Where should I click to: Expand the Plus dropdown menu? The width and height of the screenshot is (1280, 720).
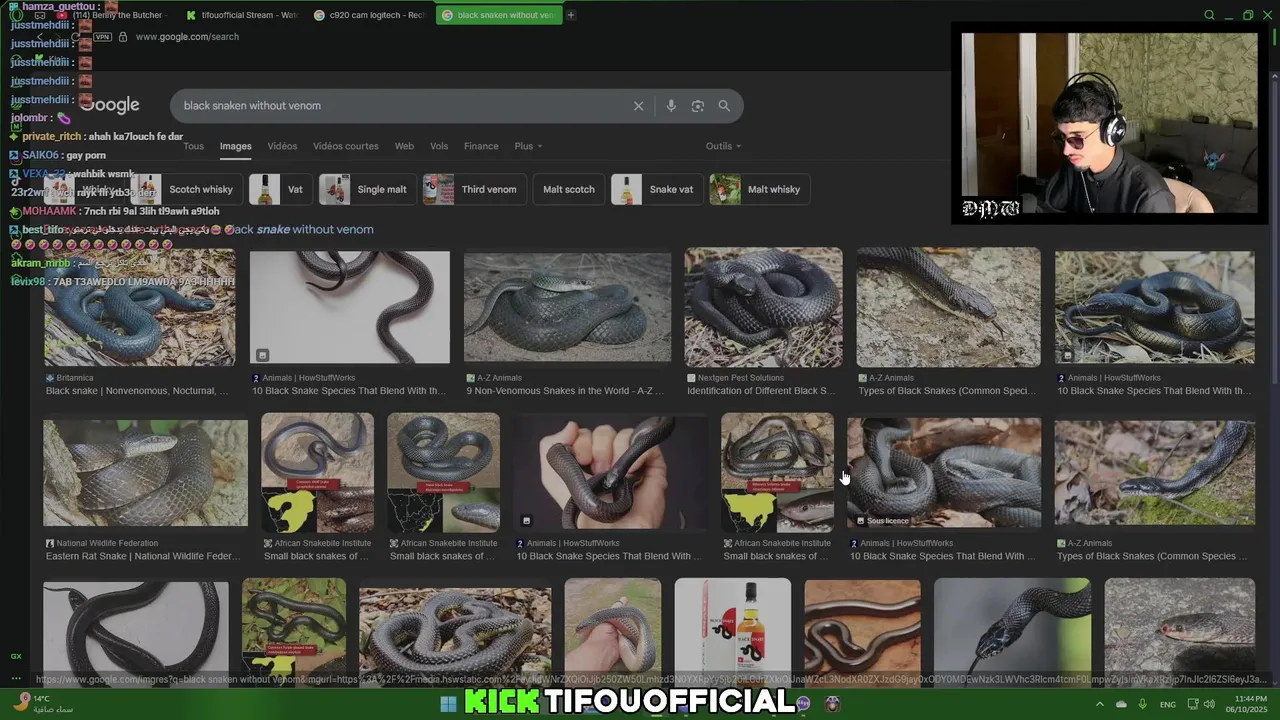pyautogui.click(x=528, y=146)
